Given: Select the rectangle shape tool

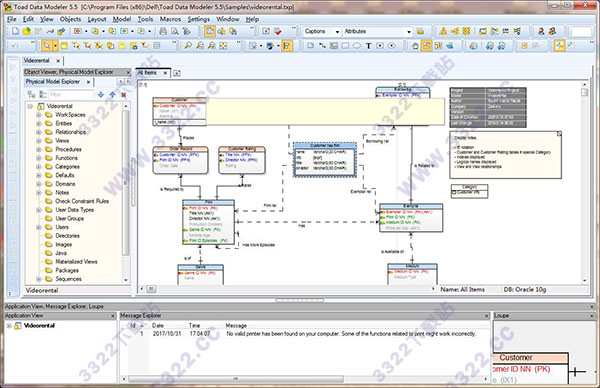Looking at the screenshot, I should [x=345, y=46].
